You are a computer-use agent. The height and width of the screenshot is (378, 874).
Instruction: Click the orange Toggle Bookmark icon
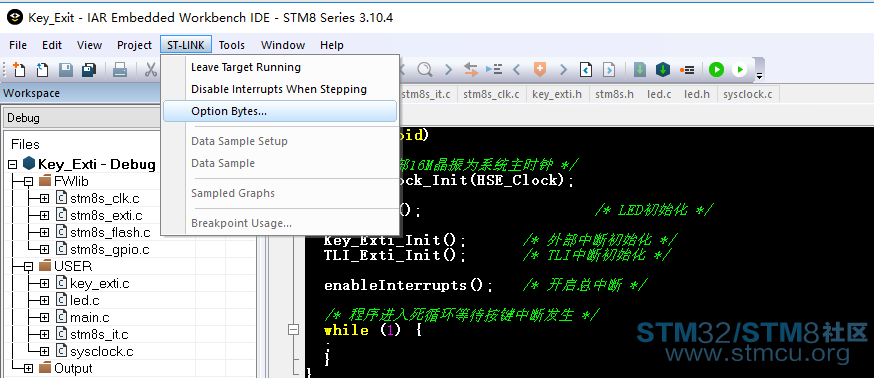[x=540, y=70]
